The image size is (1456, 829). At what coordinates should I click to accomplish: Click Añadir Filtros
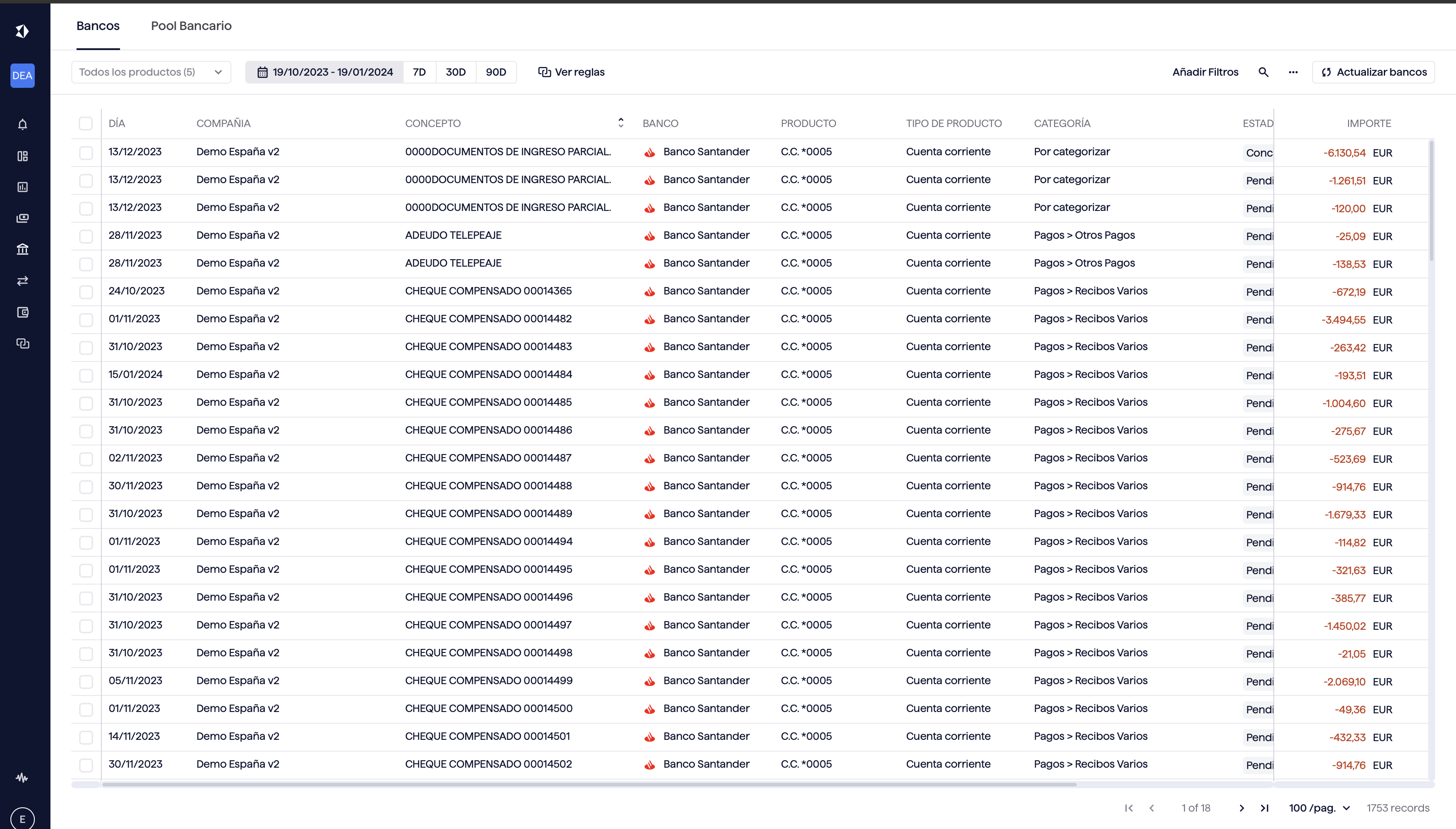pos(1205,72)
